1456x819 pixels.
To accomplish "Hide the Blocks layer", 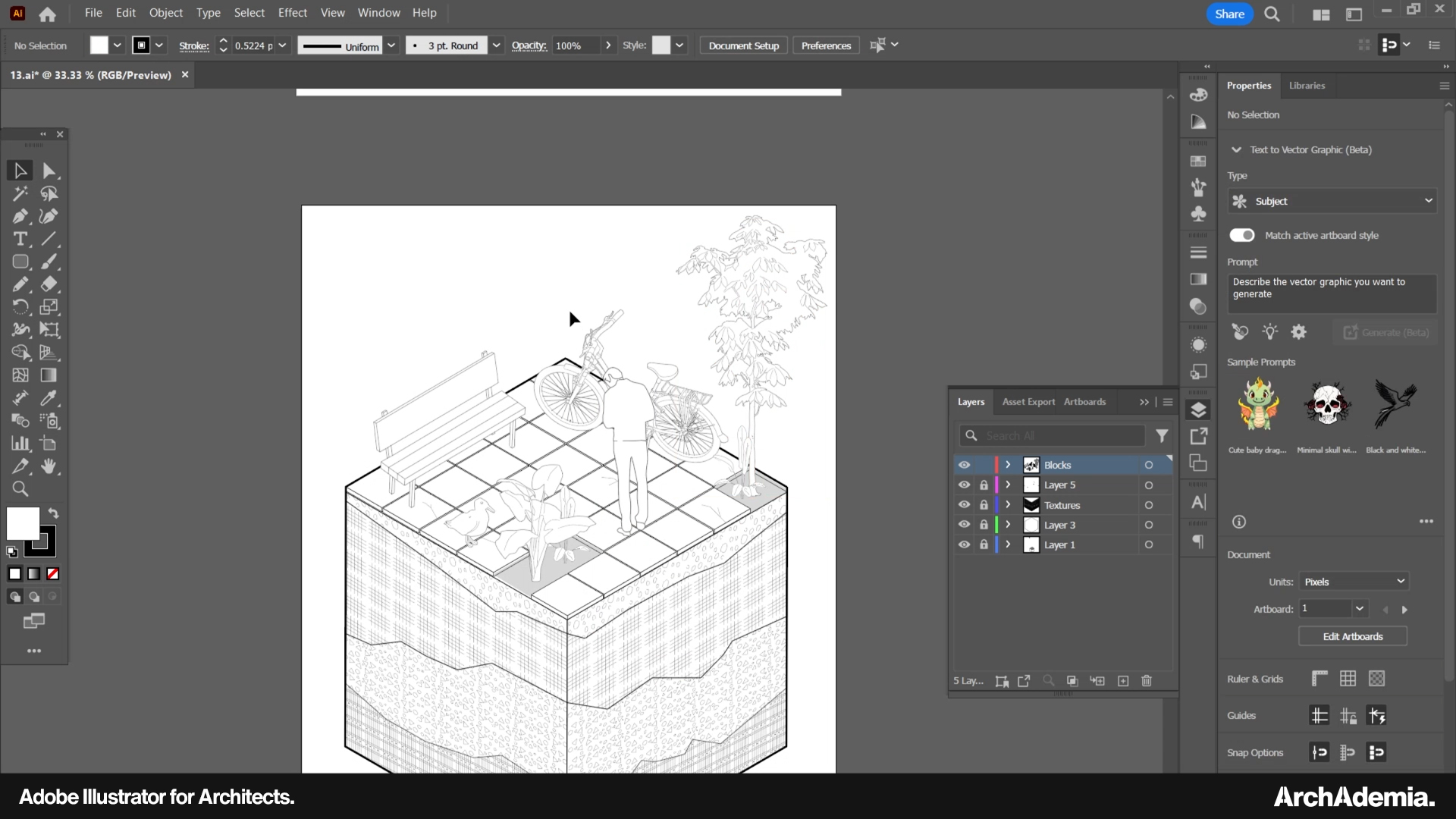I will (x=964, y=465).
